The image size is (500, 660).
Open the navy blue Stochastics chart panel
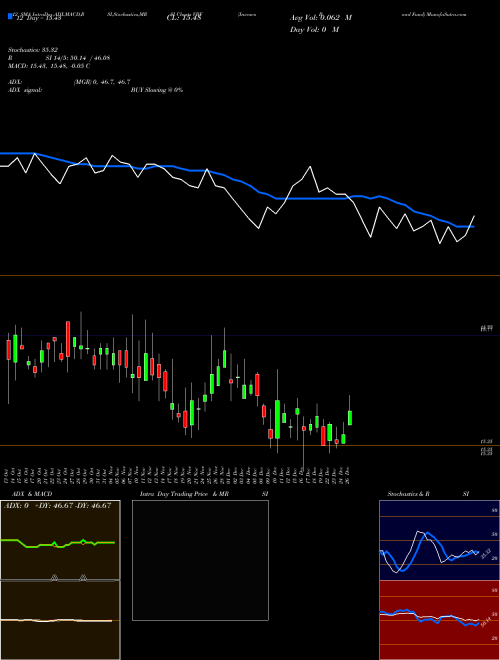pyautogui.click(x=439, y=540)
